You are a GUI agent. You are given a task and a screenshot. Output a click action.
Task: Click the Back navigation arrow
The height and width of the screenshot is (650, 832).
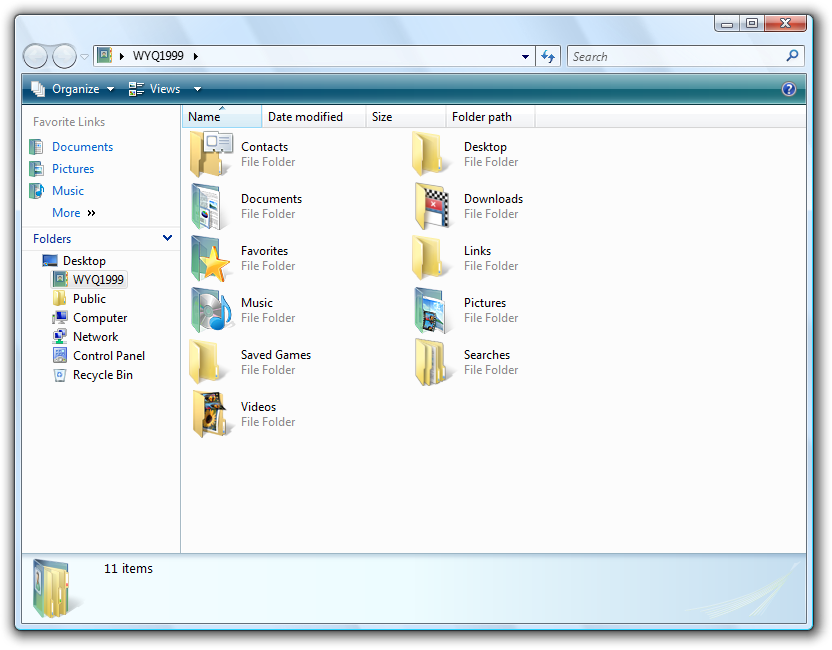click(x=36, y=57)
